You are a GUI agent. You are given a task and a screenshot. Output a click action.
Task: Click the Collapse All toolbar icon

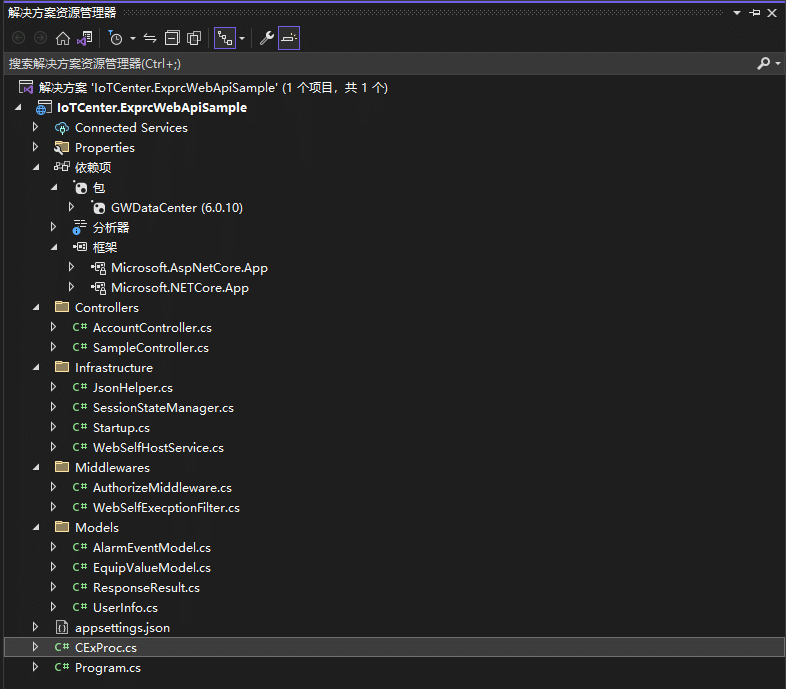click(172, 38)
